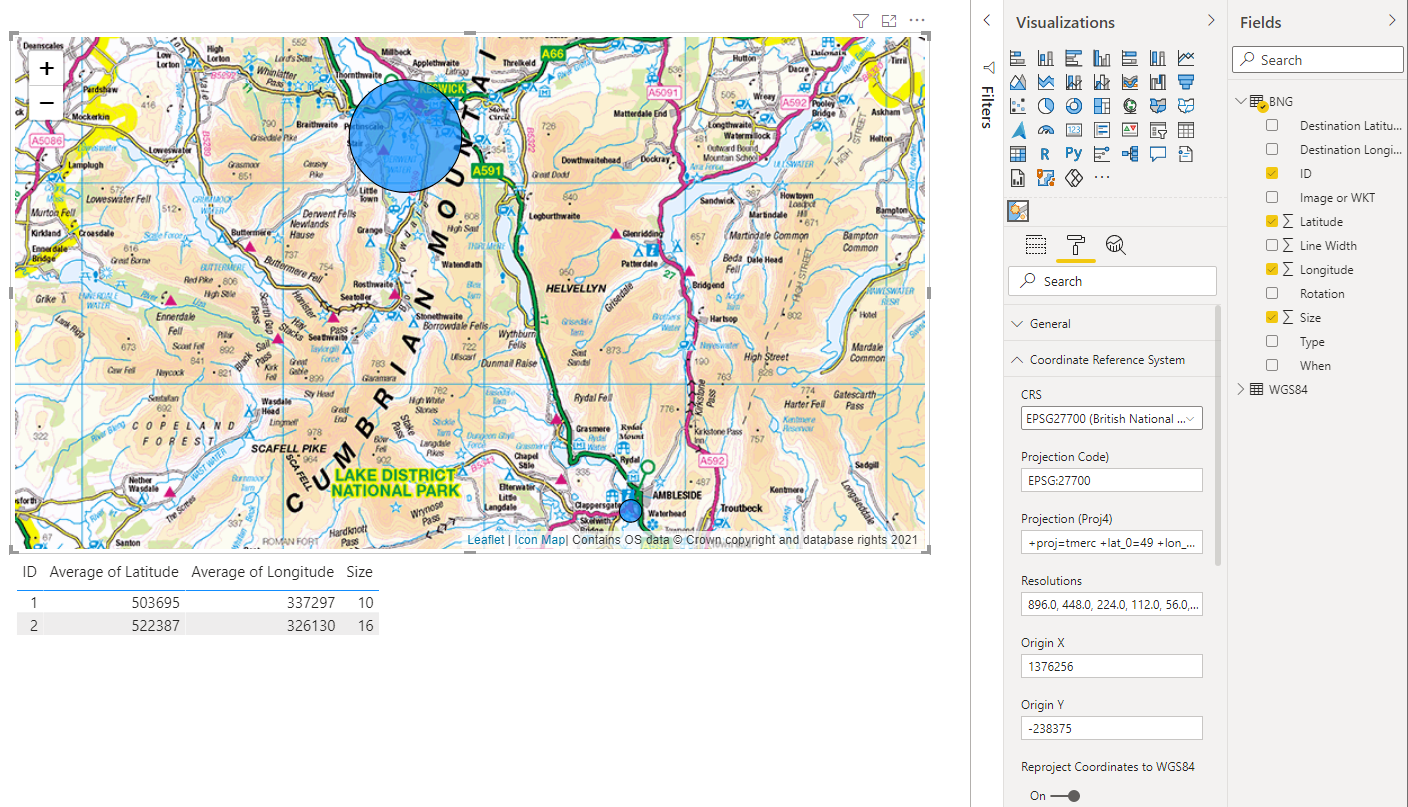
Task: Click the format pane scrollbar
Action: 1218,435
